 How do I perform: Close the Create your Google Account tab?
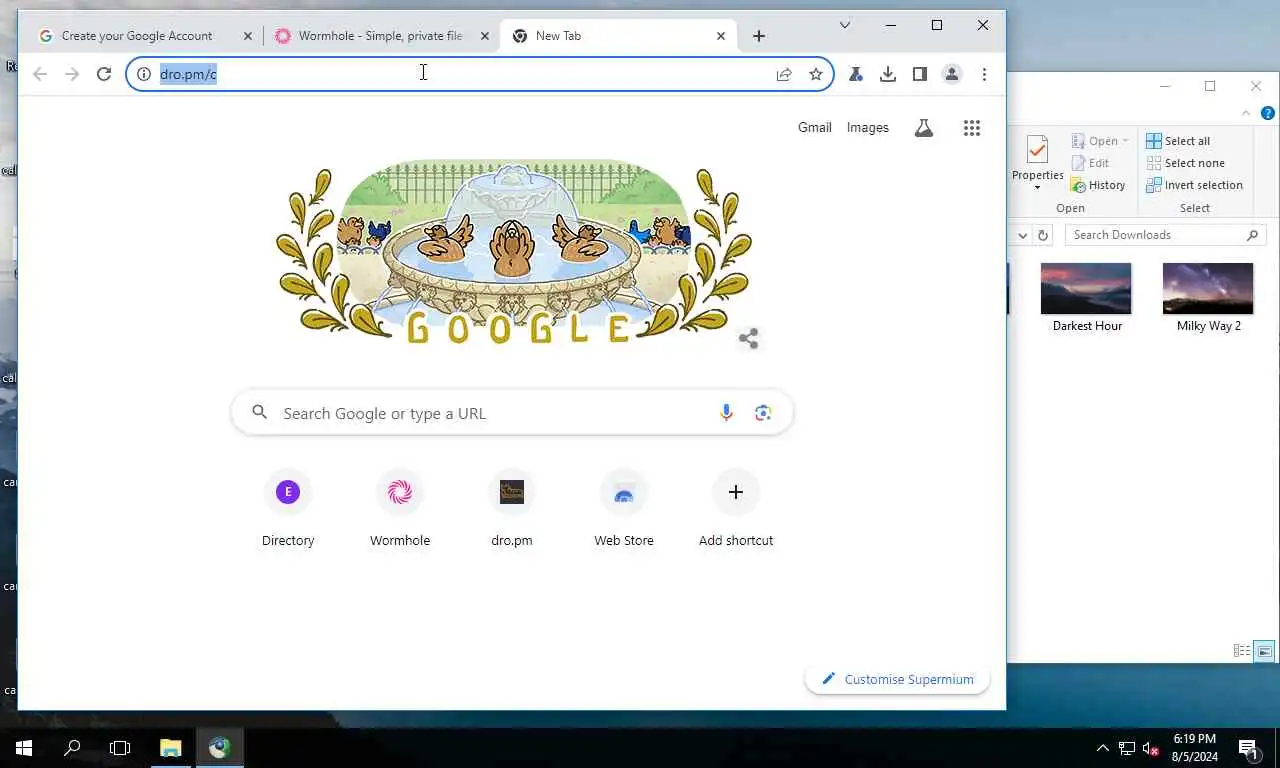248,36
